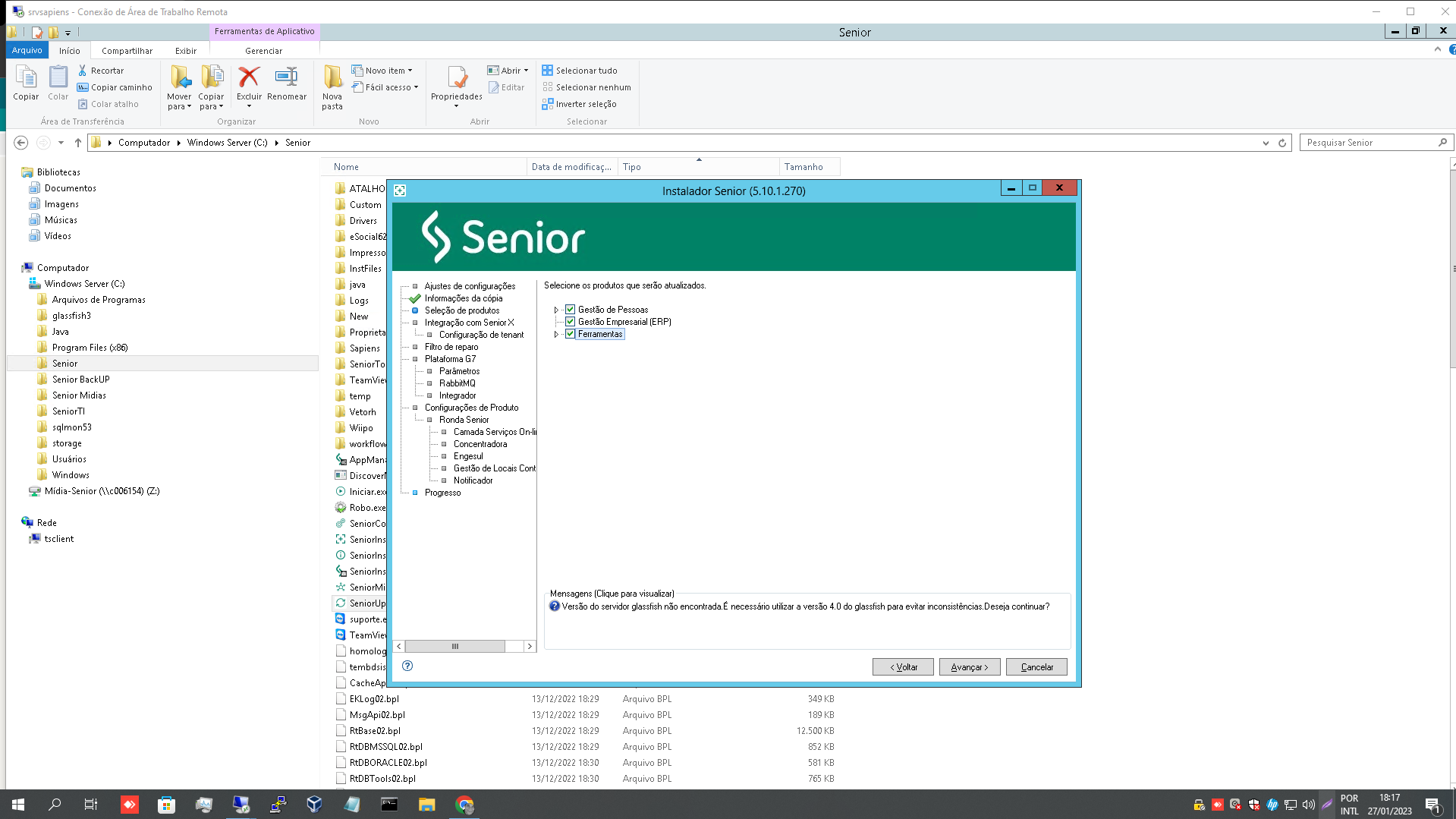Open File Explorer taskbar icon
The height and width of the screenshot is (819, 1456).
tap(426, 805)
